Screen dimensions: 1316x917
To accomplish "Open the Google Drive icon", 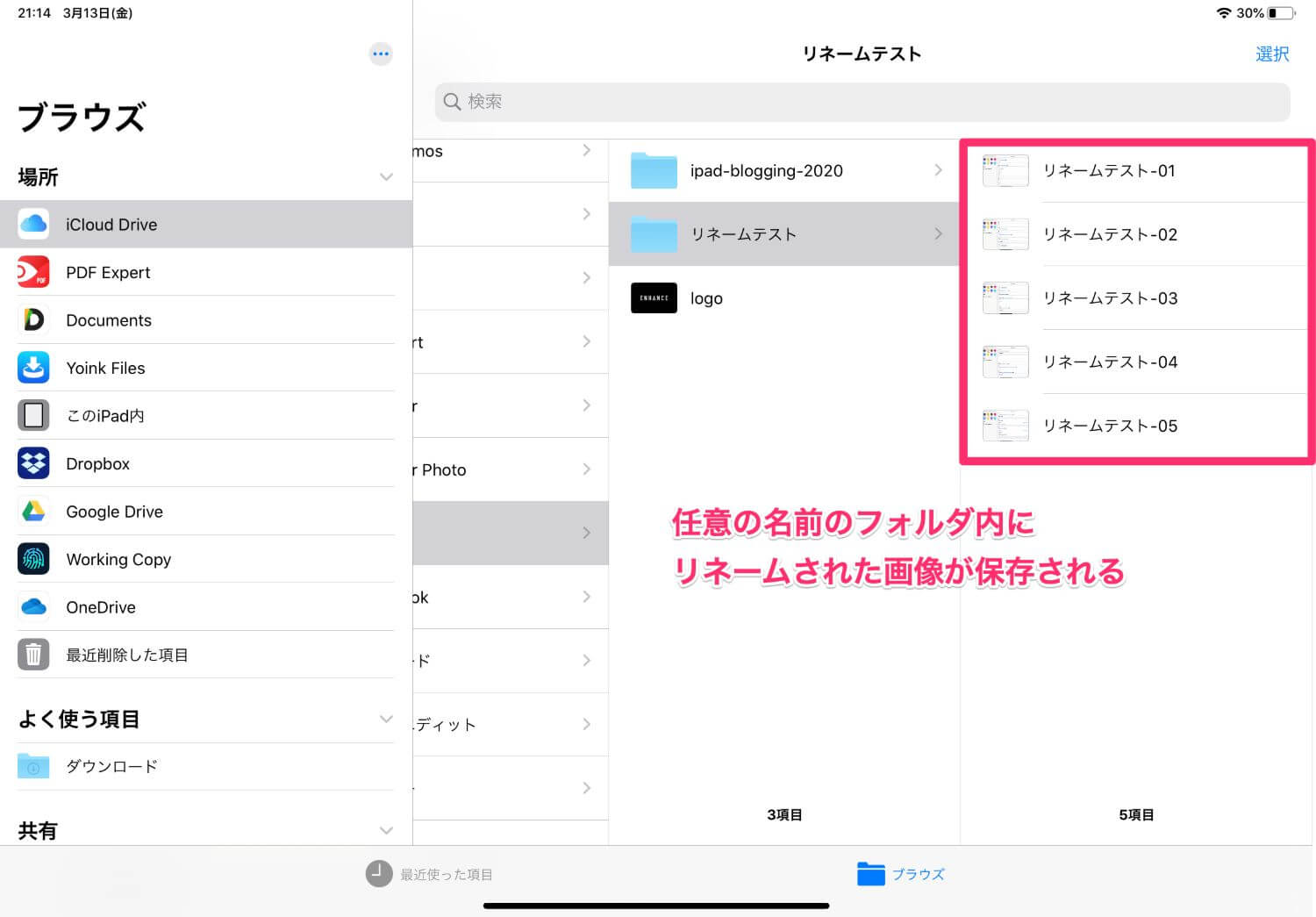I will 33,511.
